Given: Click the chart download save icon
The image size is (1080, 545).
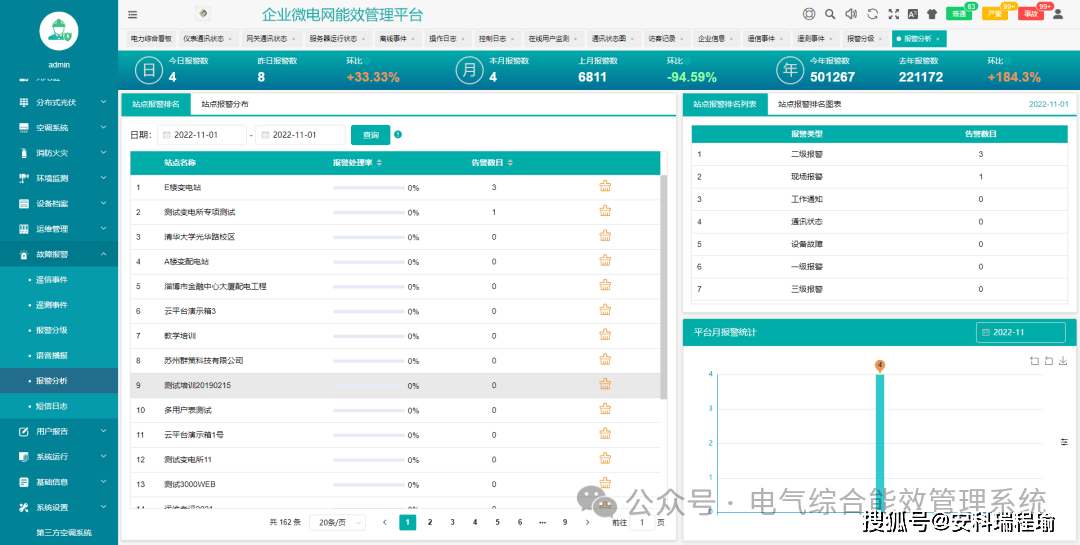Looking at the screenshot, I should pos(1063,361).
